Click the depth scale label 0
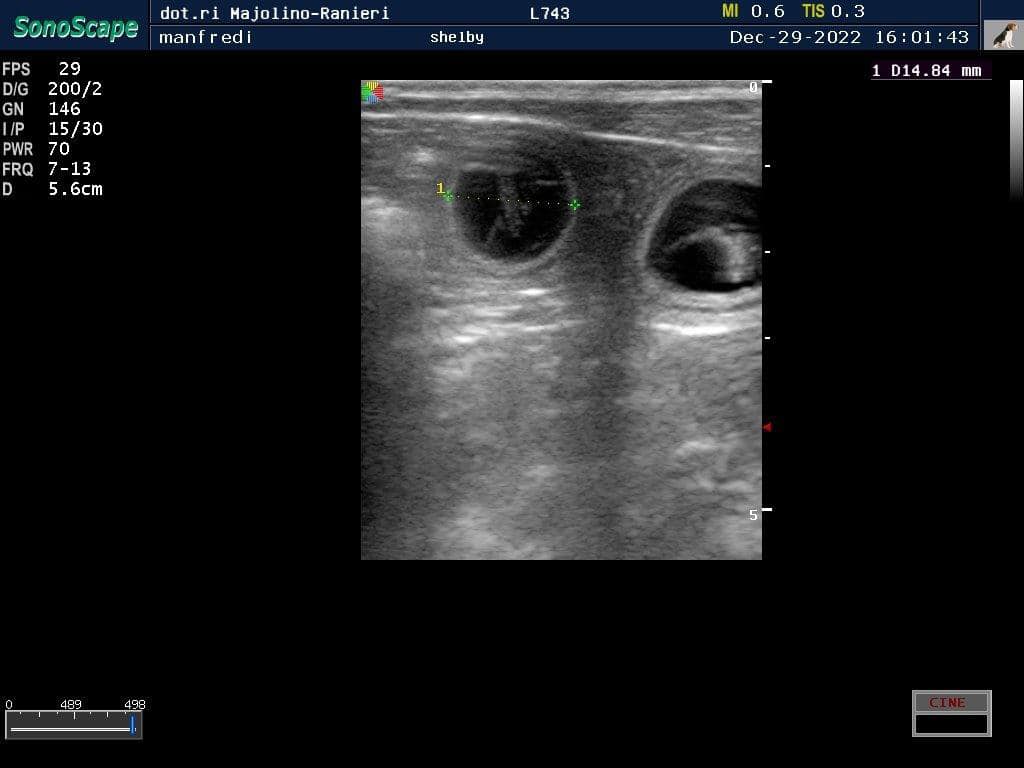The image size is (1024, 768). point(753,87)
